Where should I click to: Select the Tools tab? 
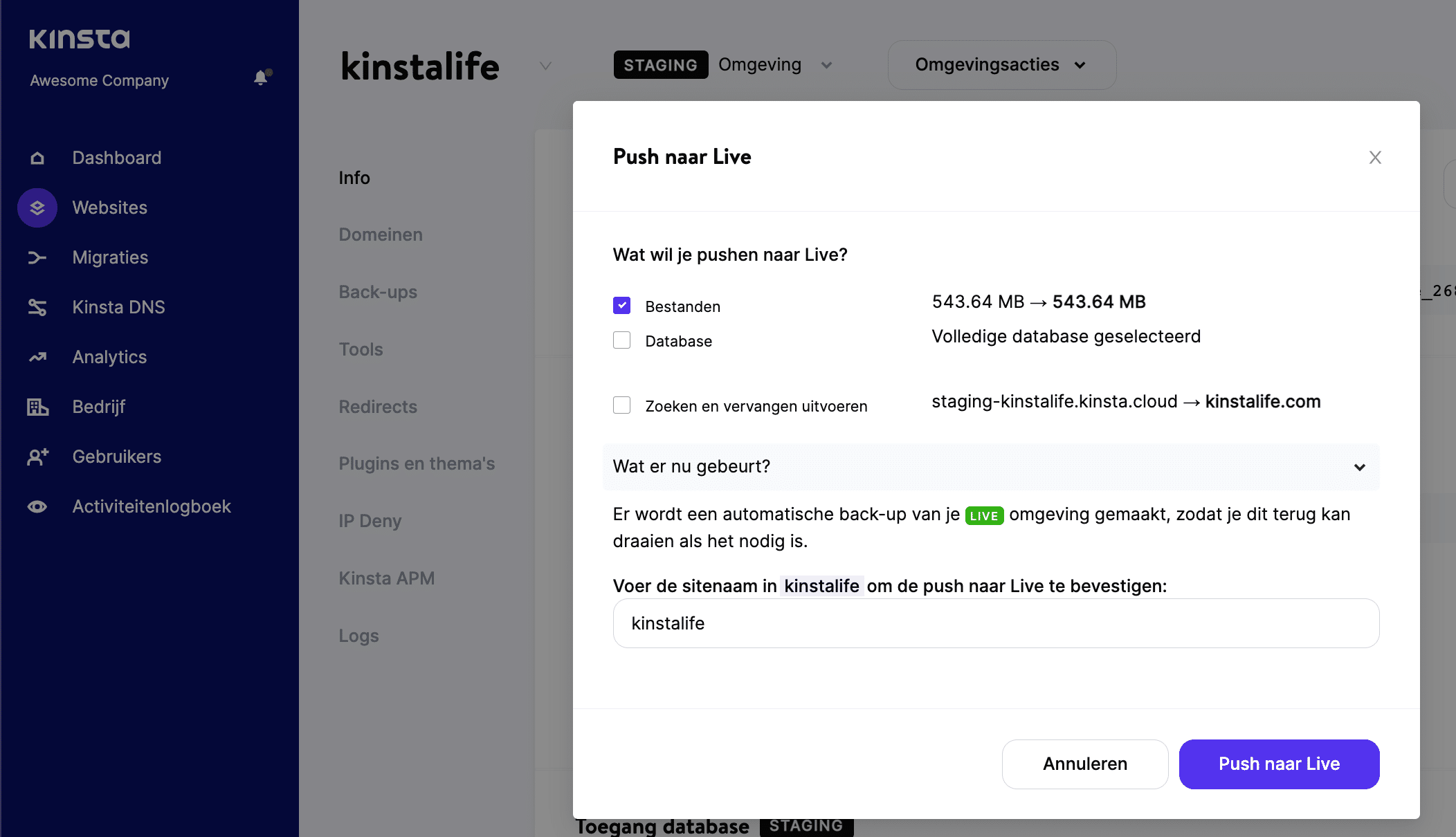pyautogui.click(x=361, y=349)
